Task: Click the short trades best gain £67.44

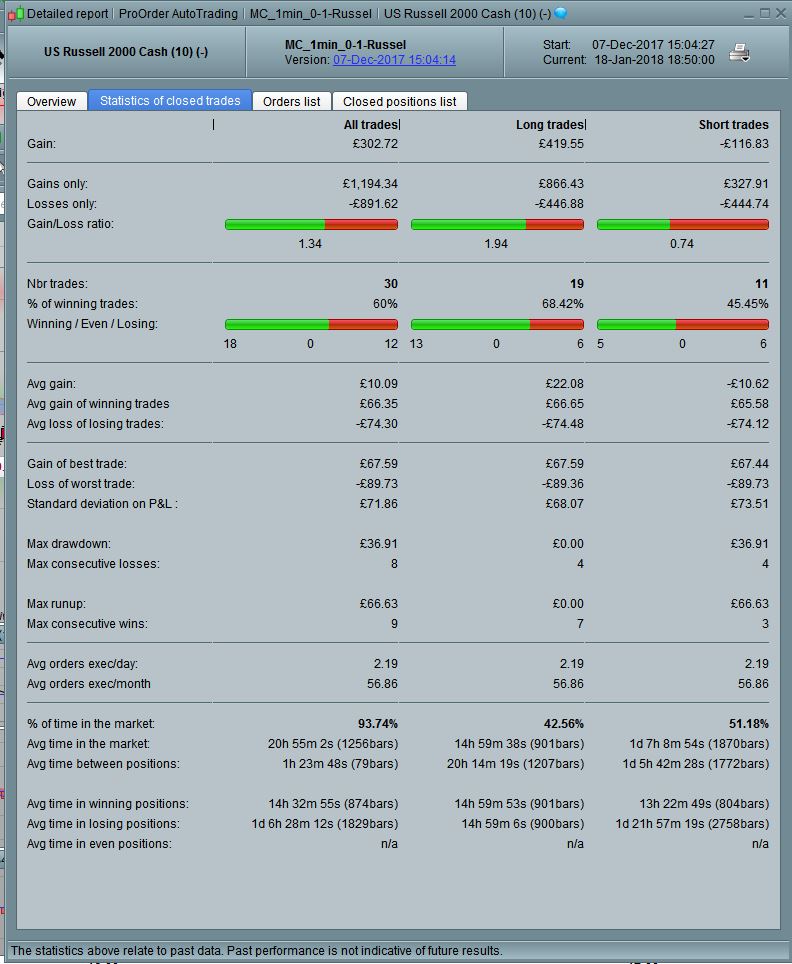Action: click(750, 464)
